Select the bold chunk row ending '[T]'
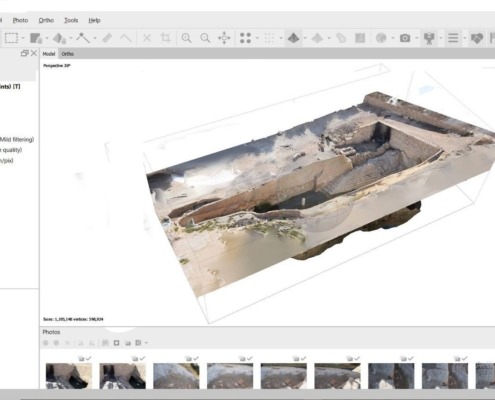The height and width of the screenshot is (400, 495). 10,86
